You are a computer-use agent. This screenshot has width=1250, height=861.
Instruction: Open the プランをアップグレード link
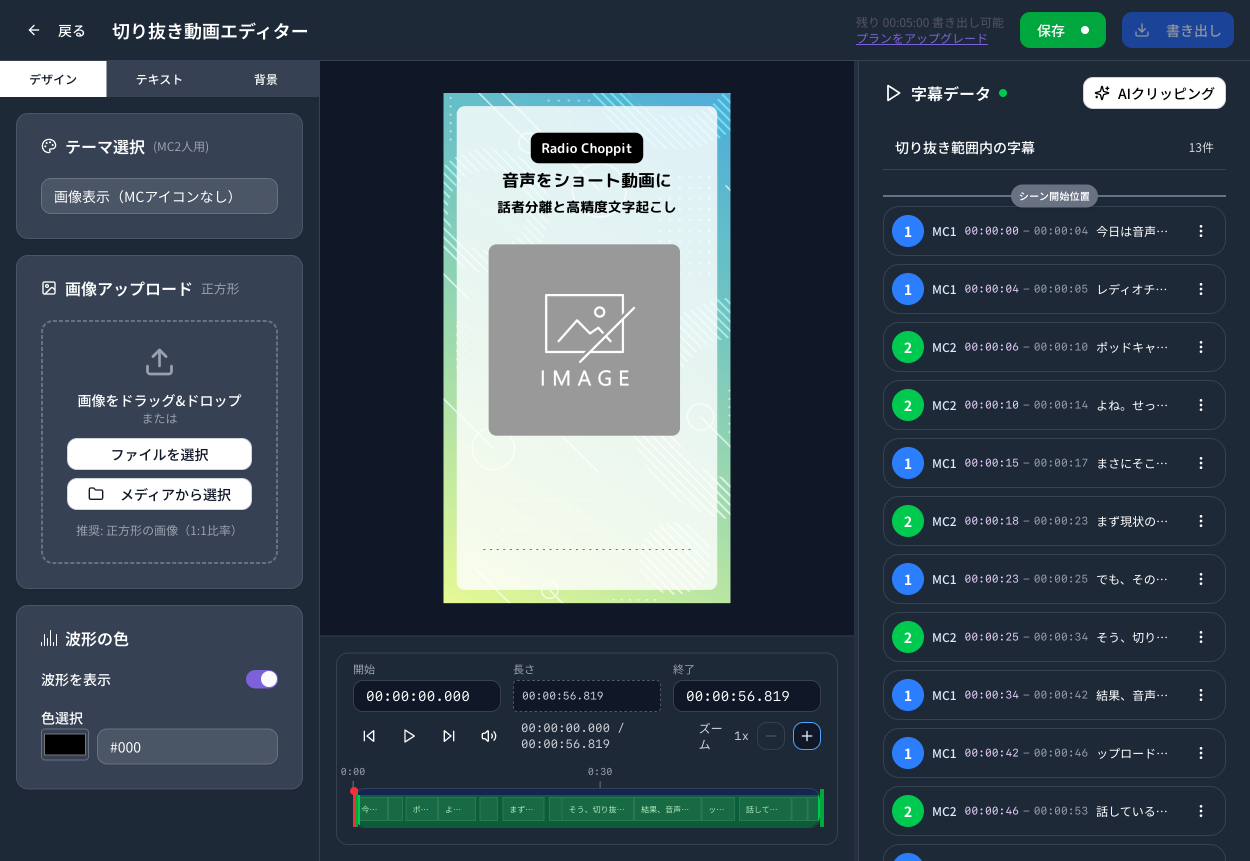pyautogui.click(x=921, y=39)
